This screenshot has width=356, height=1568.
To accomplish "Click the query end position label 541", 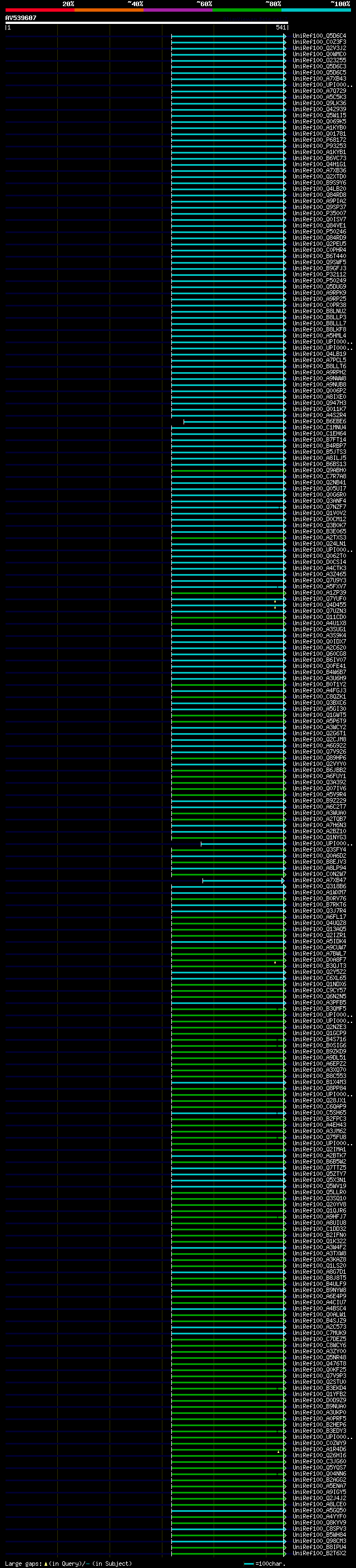I will pyautogui.click(x=280, y=27).
